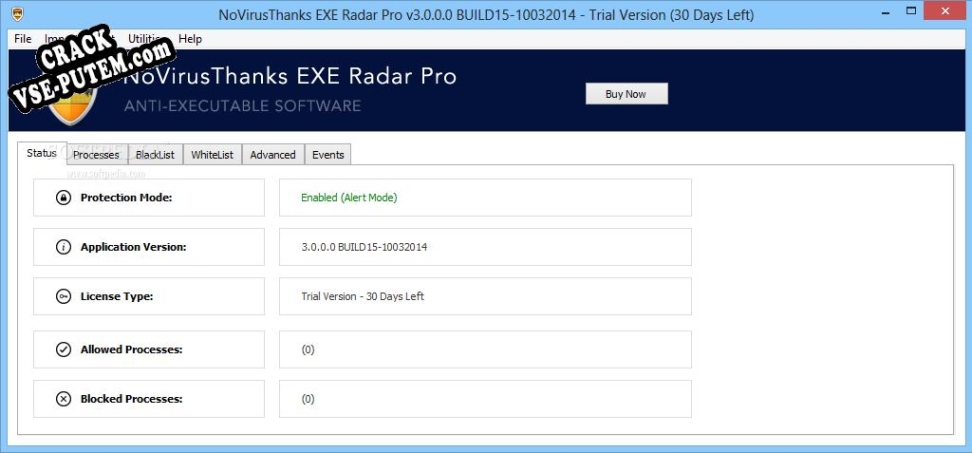View the Events tab
The width and height of the screenshot is (972, 453).
click(x=328, y=155)
